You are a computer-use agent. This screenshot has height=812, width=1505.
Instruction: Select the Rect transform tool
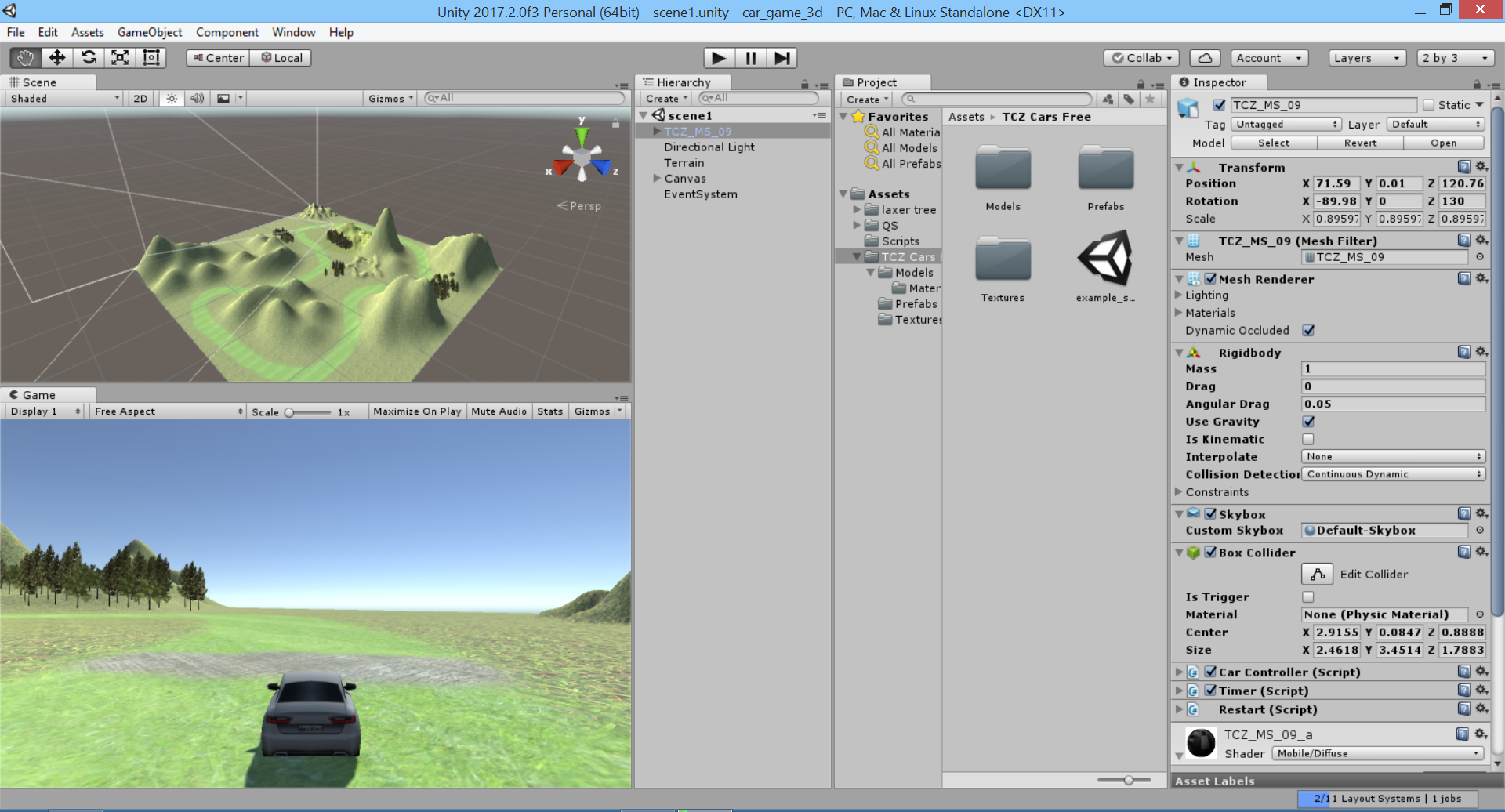pyautogui.click(x=151, y=58)
